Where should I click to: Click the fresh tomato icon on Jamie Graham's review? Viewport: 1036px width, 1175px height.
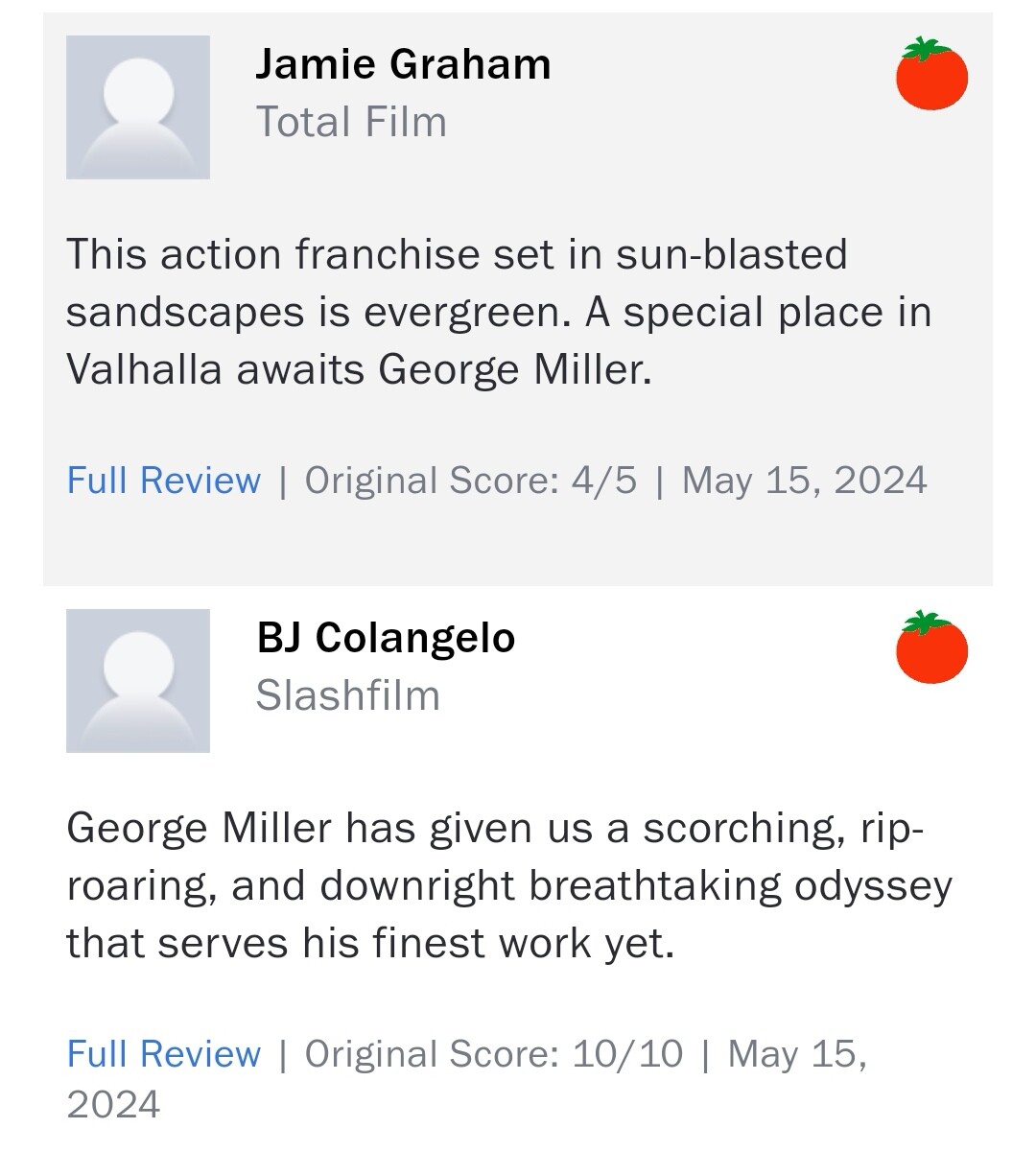(x=931, y=74)
